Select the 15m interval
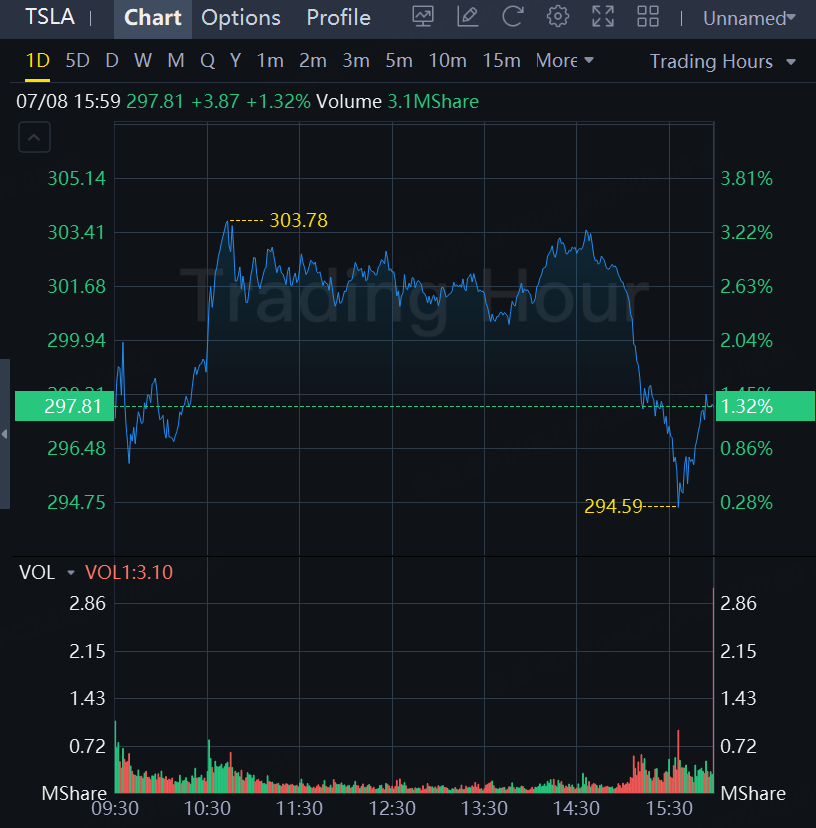The height and width of the screenshot is (828, 816). pos(501,61)
